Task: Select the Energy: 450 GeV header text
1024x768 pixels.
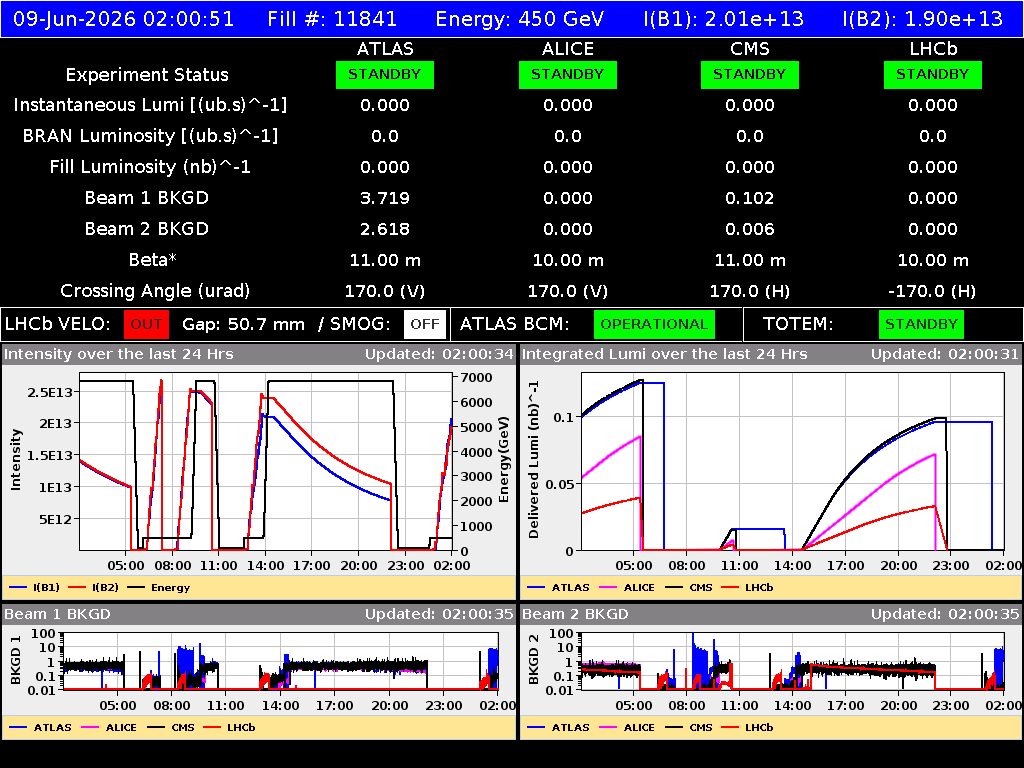Action: pyautogui.click(x=519, y=18)
